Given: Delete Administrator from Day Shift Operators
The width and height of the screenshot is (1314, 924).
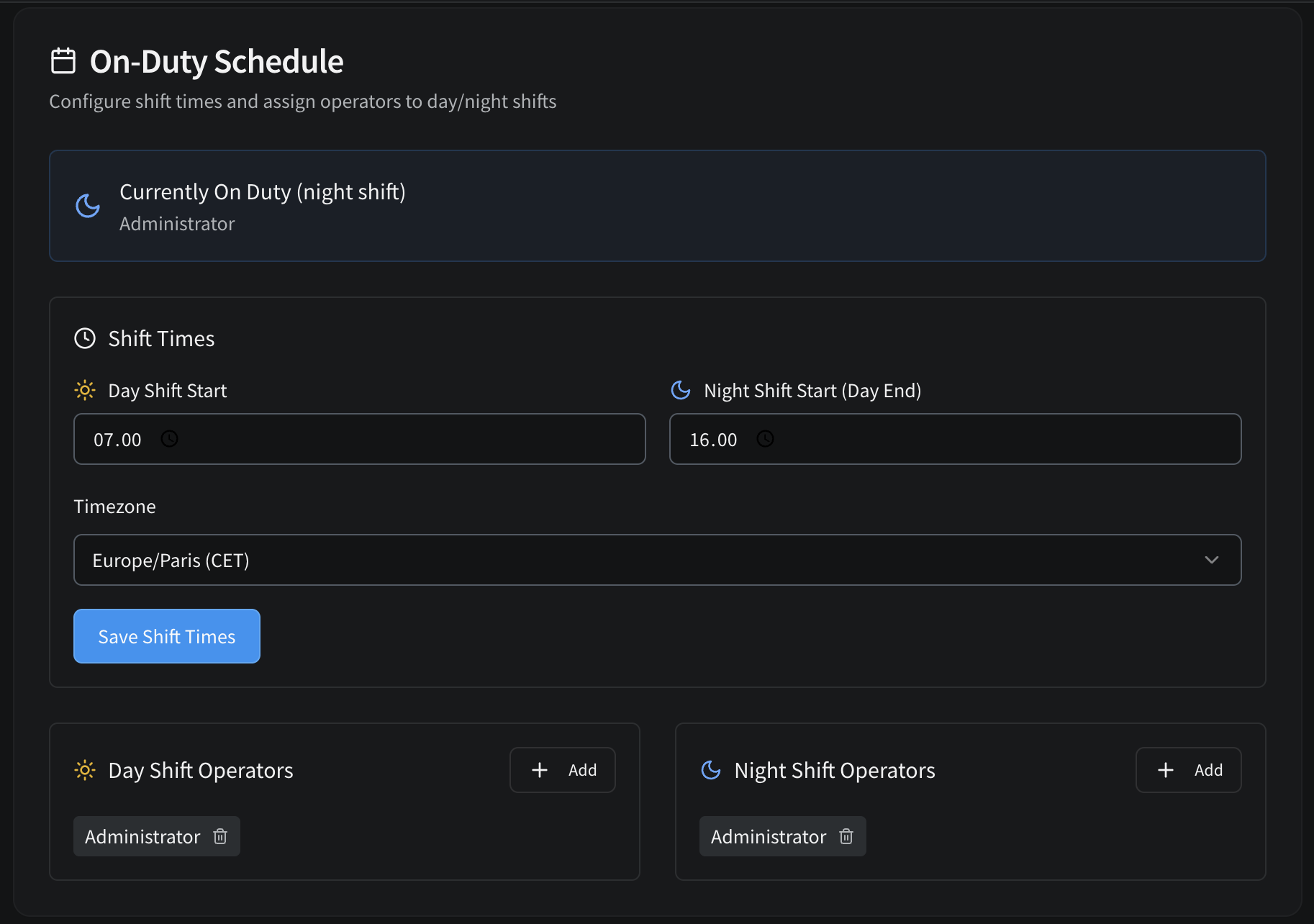Looking at the screenshot, I should (x=220, y=836).
